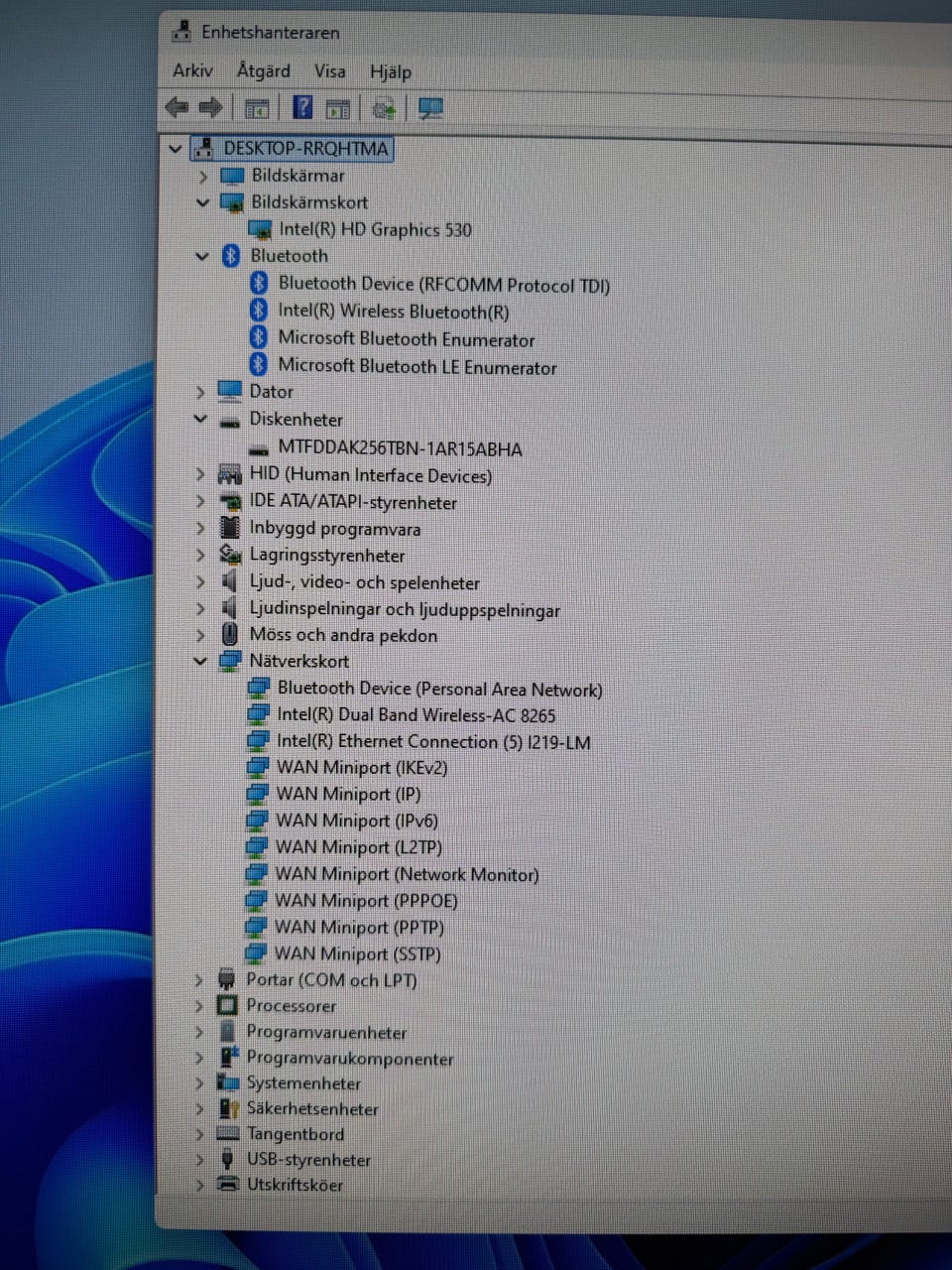This screenshot has height=1270, width=952.
Task: Click the Lagringsstyrenheter icon
Action: coord(230,555)
